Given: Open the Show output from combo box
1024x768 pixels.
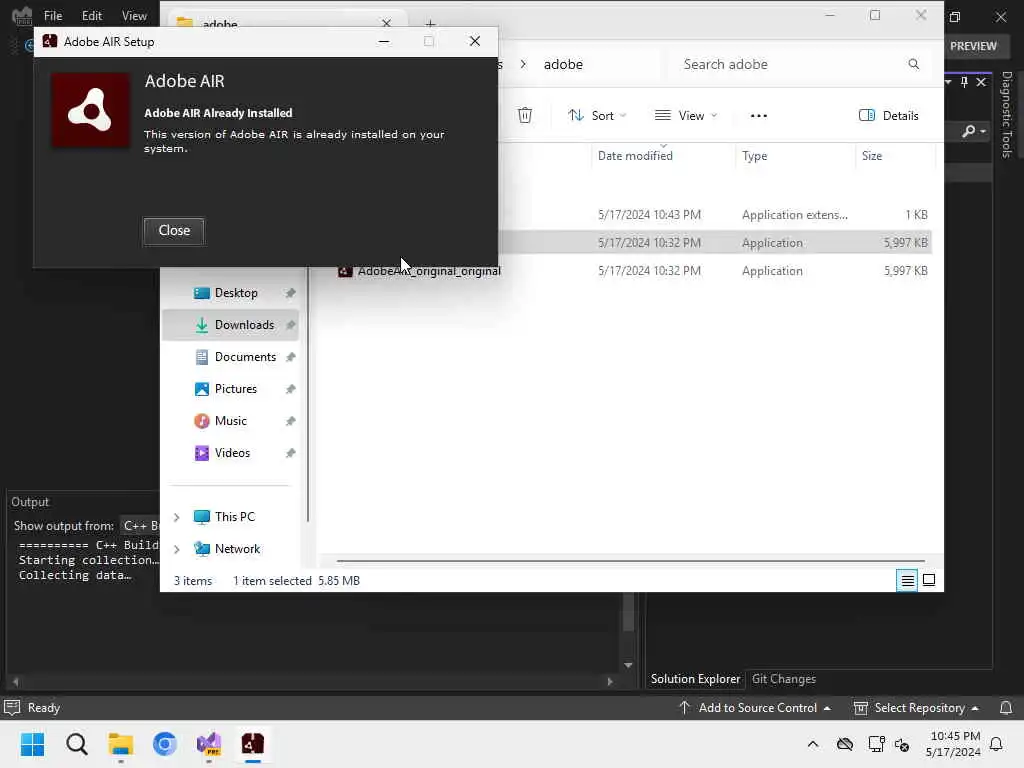Looking at the screenshot, I should [x=140, y=526].
